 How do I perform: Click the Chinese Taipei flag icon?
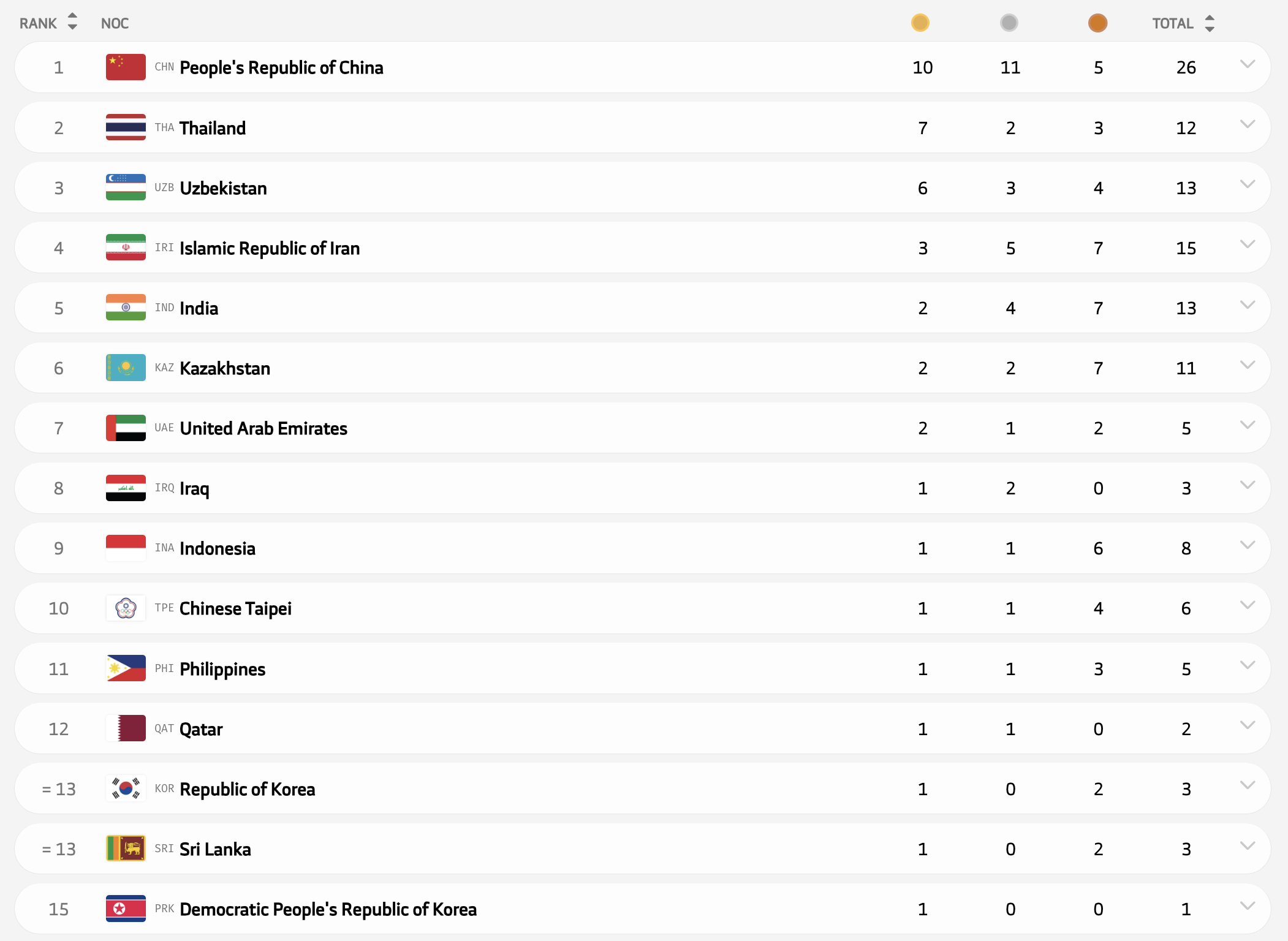point(126,608)
